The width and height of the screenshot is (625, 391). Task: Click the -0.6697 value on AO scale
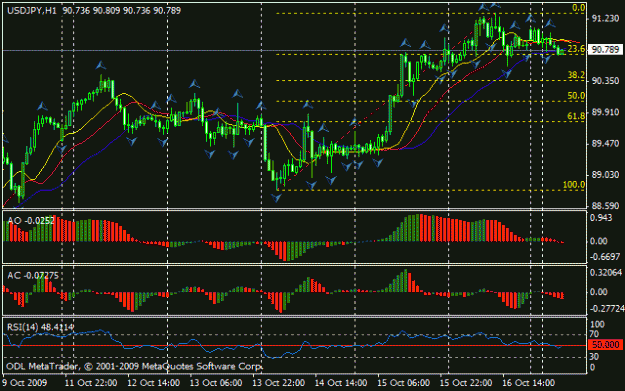tap(605, 257)
